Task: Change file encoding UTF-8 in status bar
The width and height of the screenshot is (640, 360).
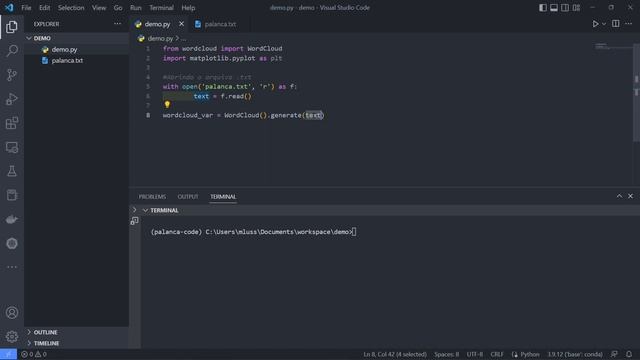Action: pyautogui.click(x=475, y=354)
